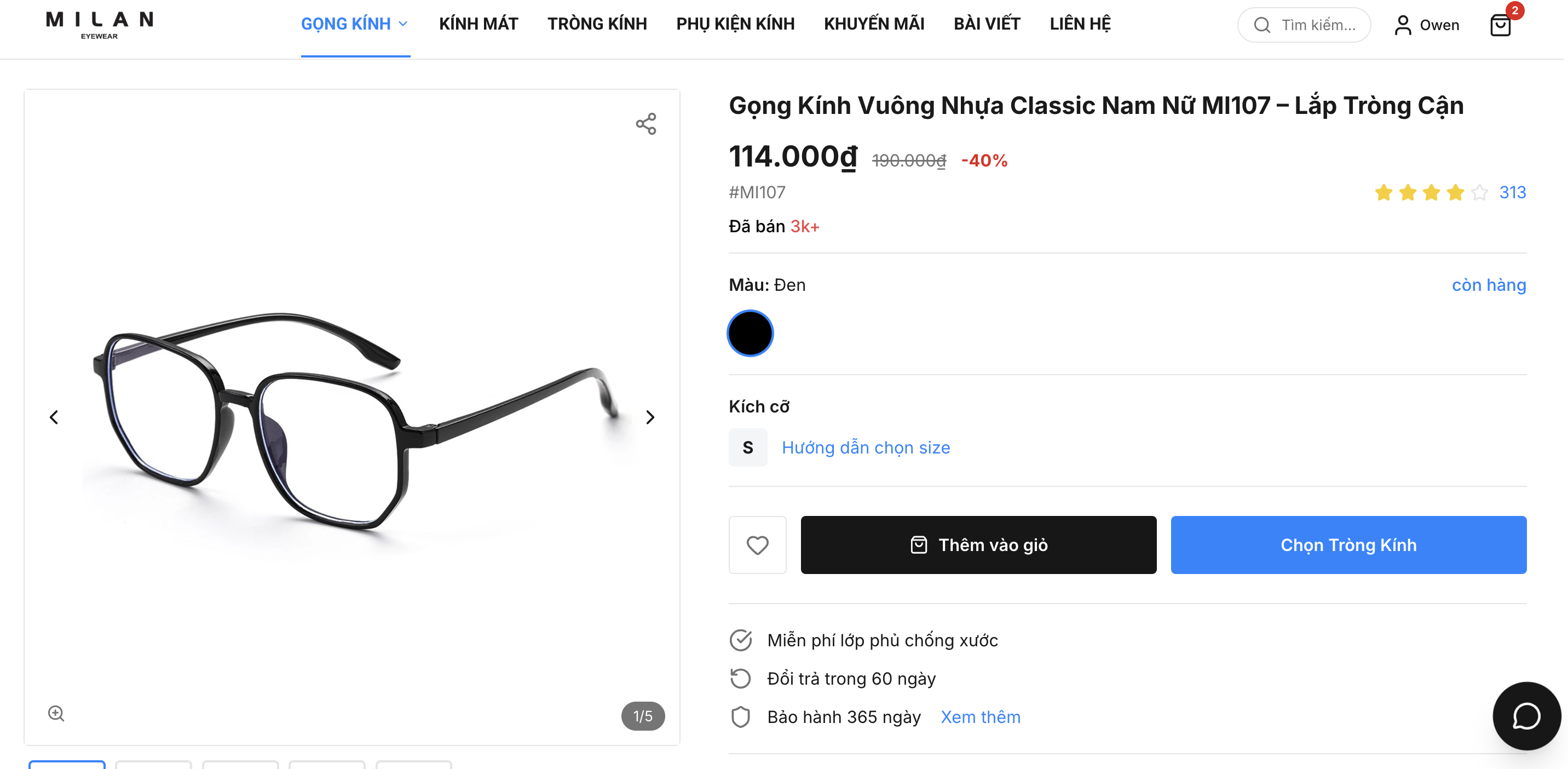Expand the Gọng Kính dropdown menu
Image resolution: width=1568 pixels, height=769 pixels.
click(x=354, y=24)
